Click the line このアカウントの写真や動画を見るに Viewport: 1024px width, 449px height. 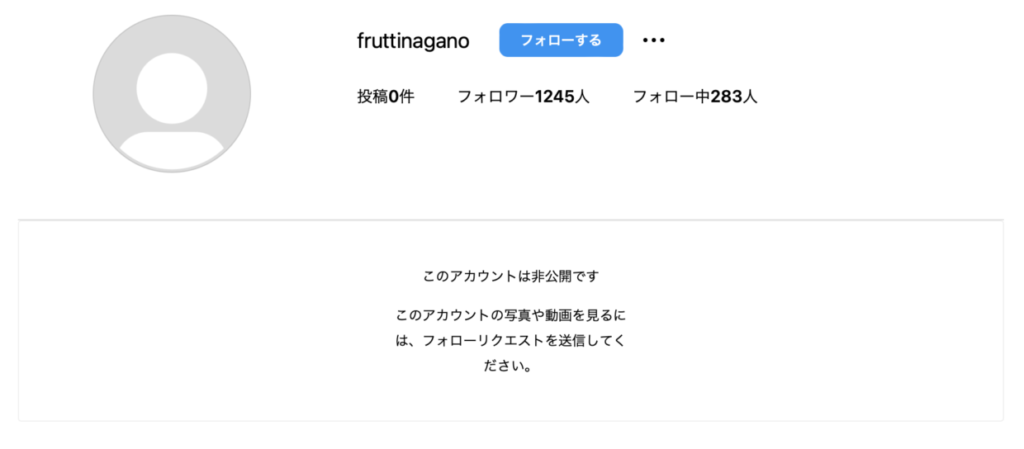coord(511,316)
